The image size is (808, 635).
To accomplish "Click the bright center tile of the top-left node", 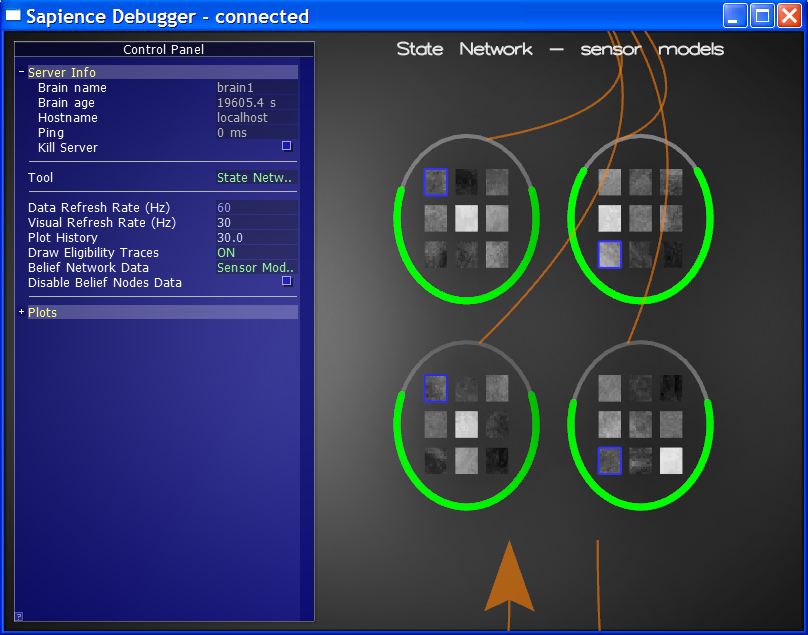I will coord(466,218).
